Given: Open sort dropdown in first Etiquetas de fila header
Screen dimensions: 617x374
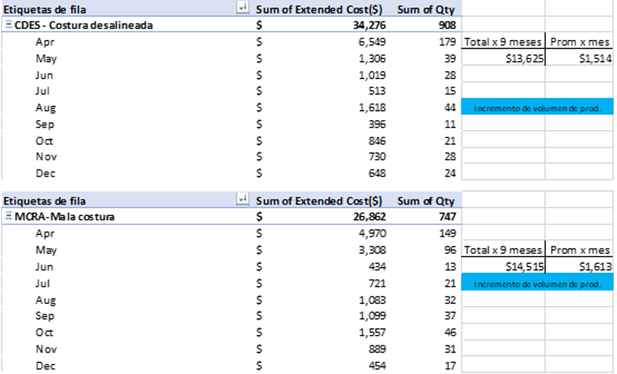Looking at the screenshot, I should point(242,8).
